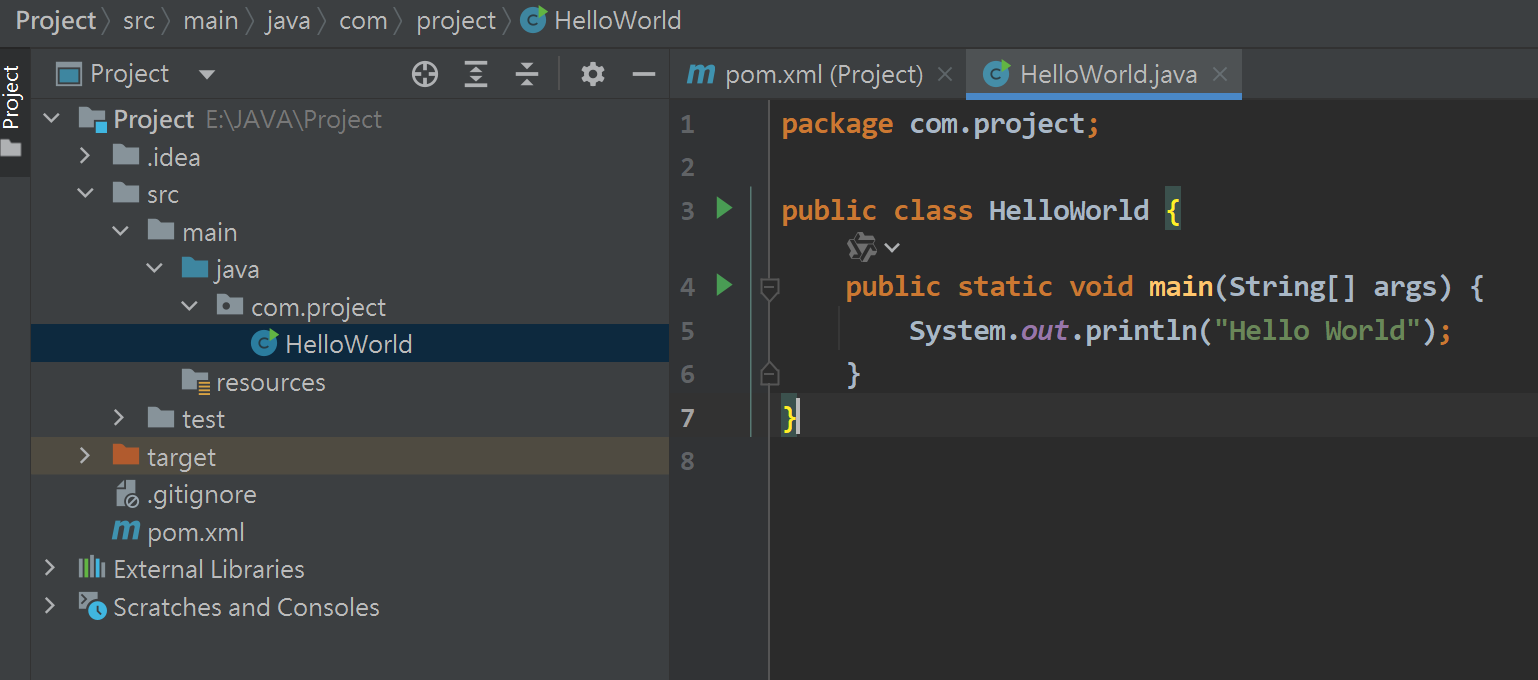This screenshot has width=1538, height=680.
Task: Click the class icon on HelloWorld.java tab
Action: (996, 74)
